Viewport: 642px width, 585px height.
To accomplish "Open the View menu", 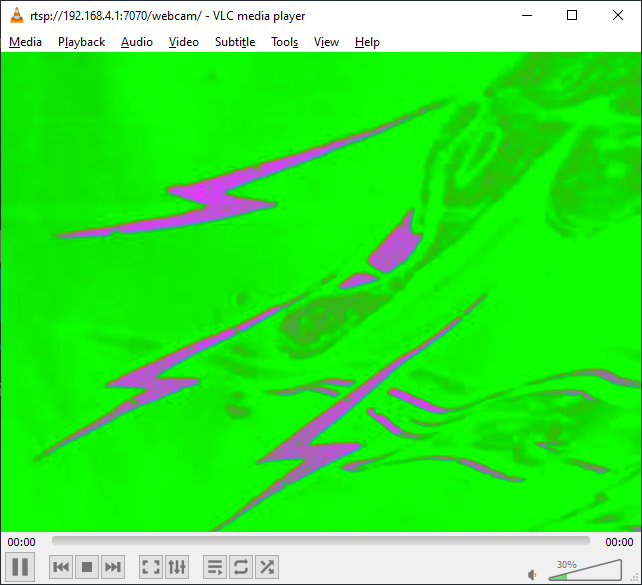I will [x=326, y=42].
